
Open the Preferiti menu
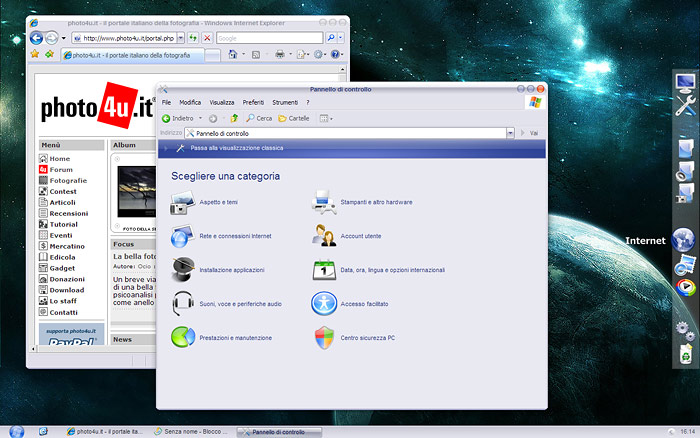pos(253,102)
